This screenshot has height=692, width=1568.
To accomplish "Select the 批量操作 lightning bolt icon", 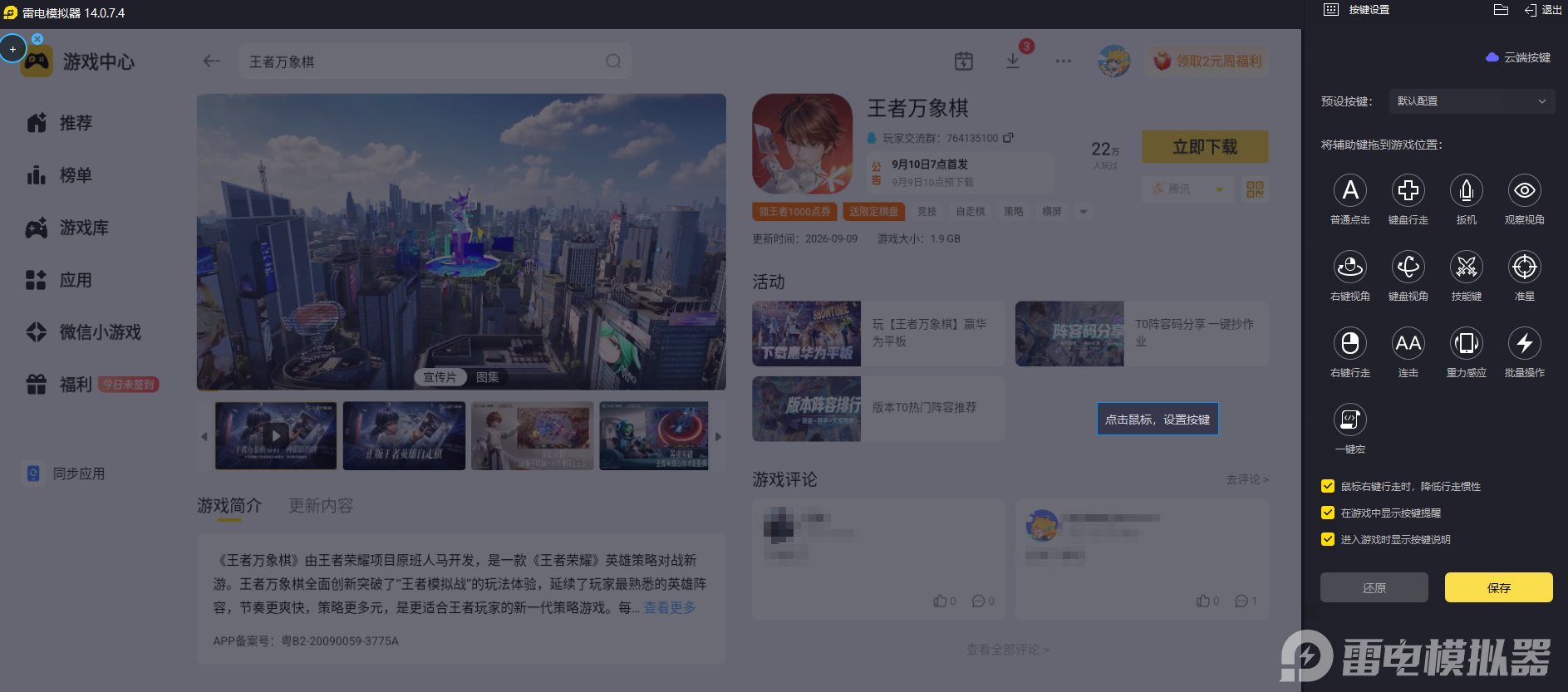I will [x=1525, y=343].
